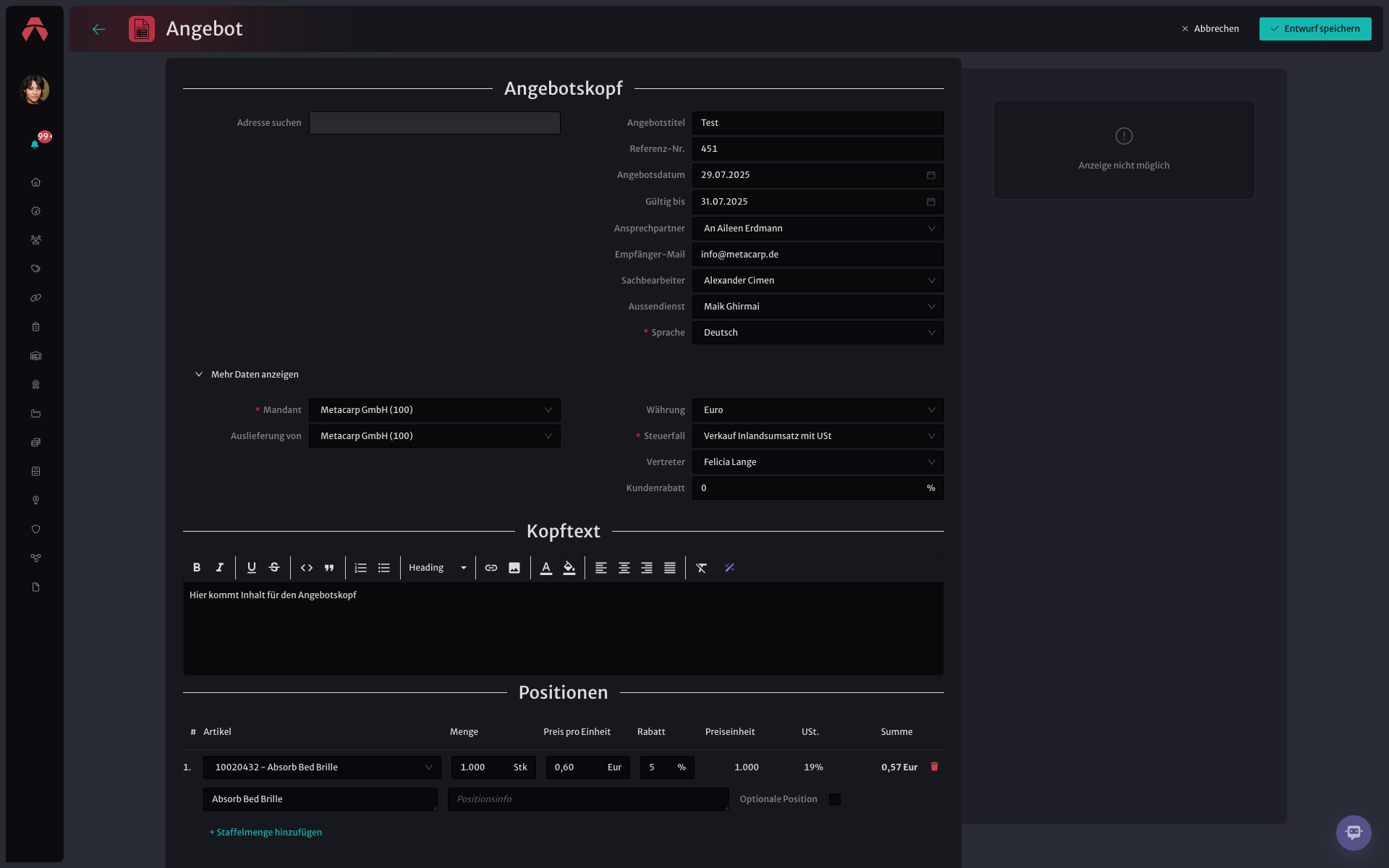Open notifications bell

(x=35, y=144)
